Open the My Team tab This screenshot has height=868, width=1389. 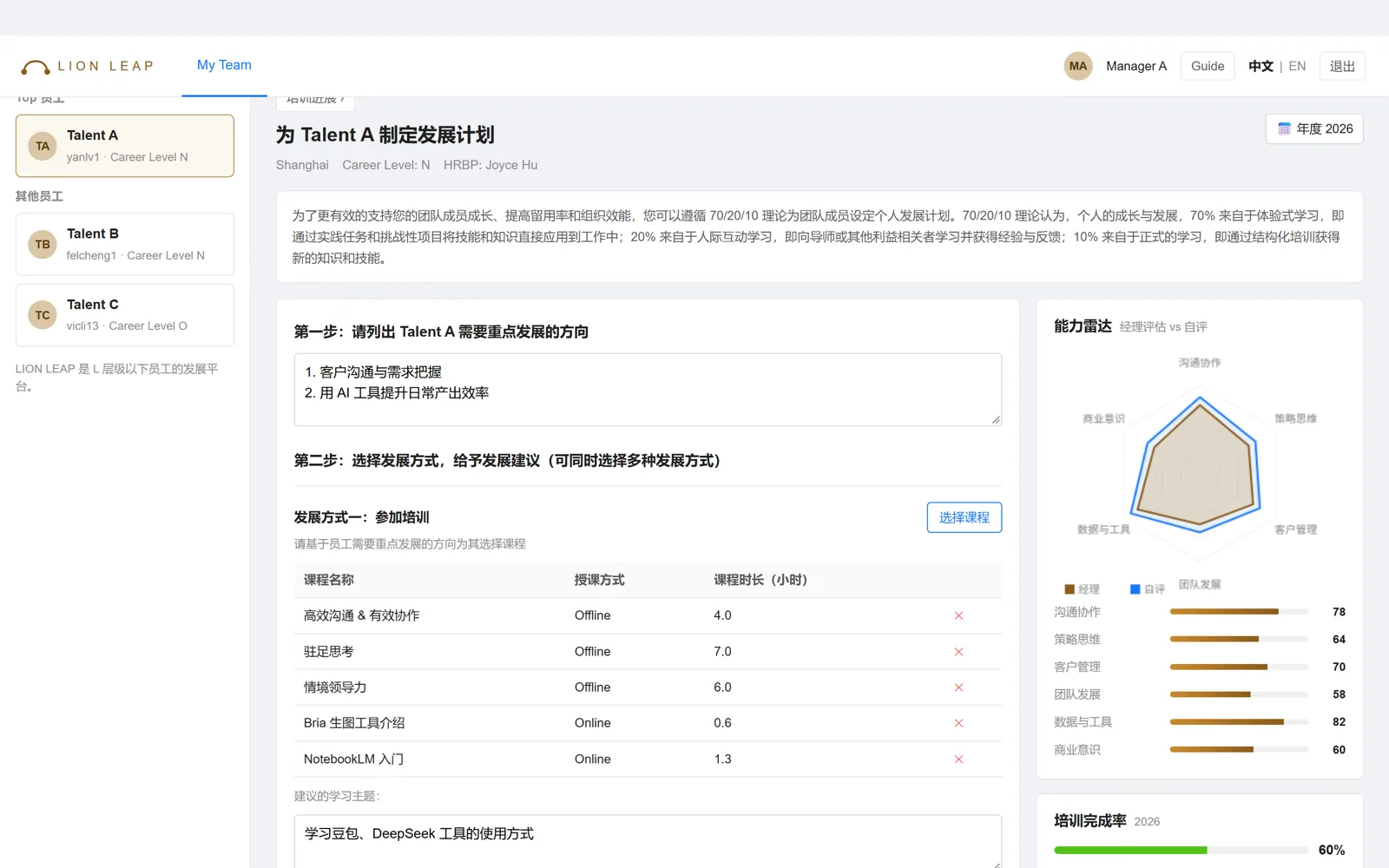point(224,65)
